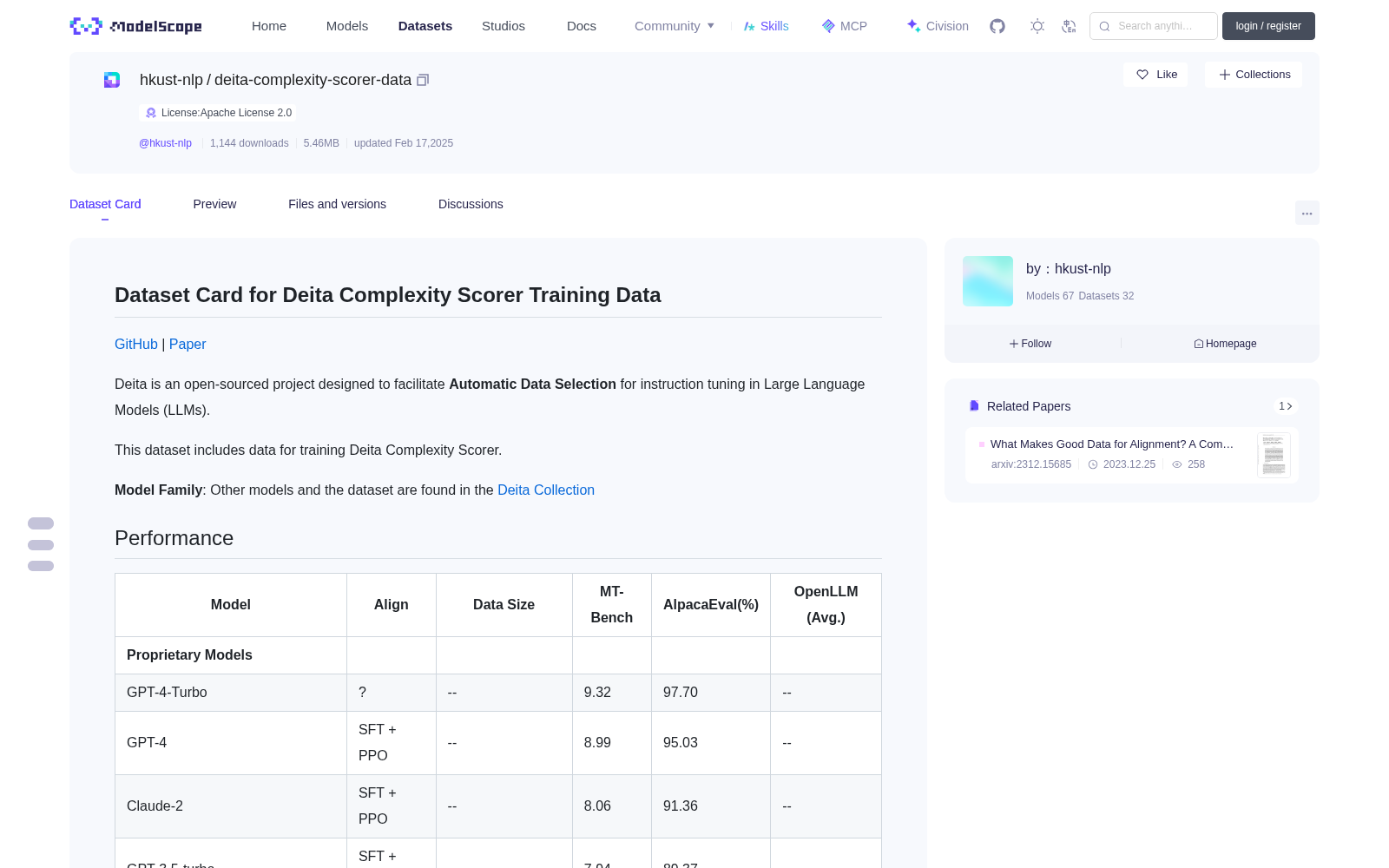Click the paper's view count eye icon

[1177, 464]
